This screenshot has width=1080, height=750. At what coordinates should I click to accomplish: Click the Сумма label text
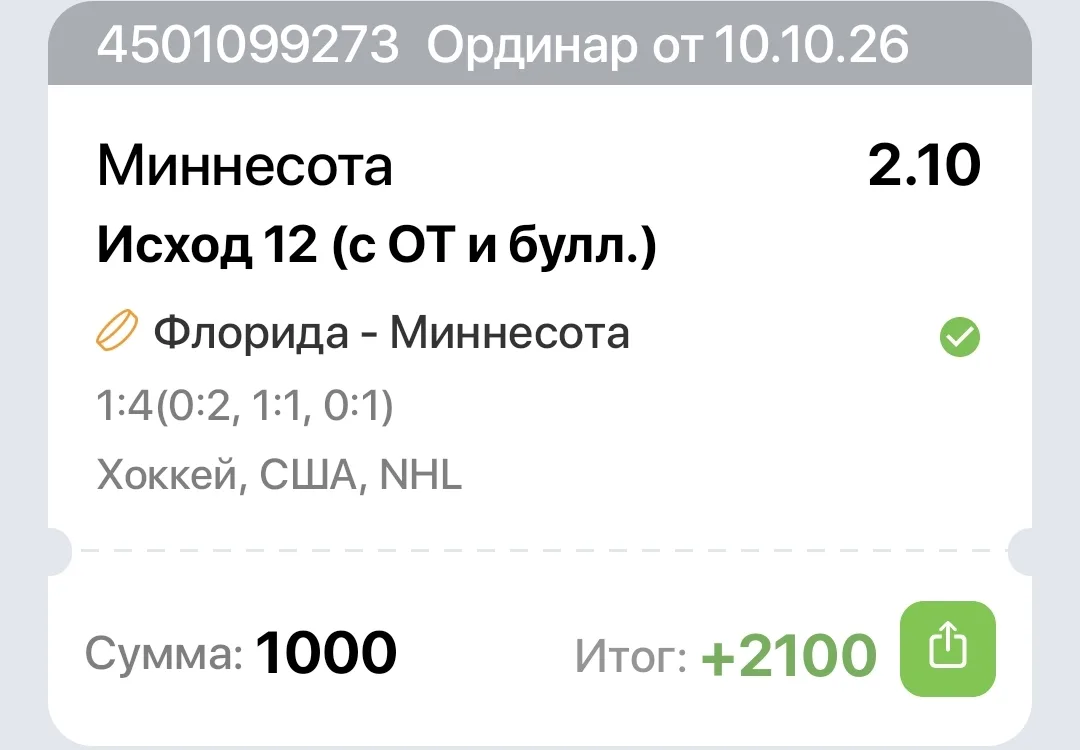pyautogui.click(x=164, y=653)
